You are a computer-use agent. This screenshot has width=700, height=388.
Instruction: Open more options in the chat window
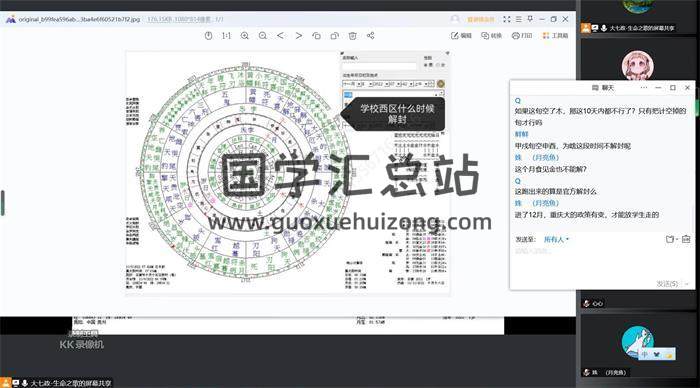tap(644, 88)
